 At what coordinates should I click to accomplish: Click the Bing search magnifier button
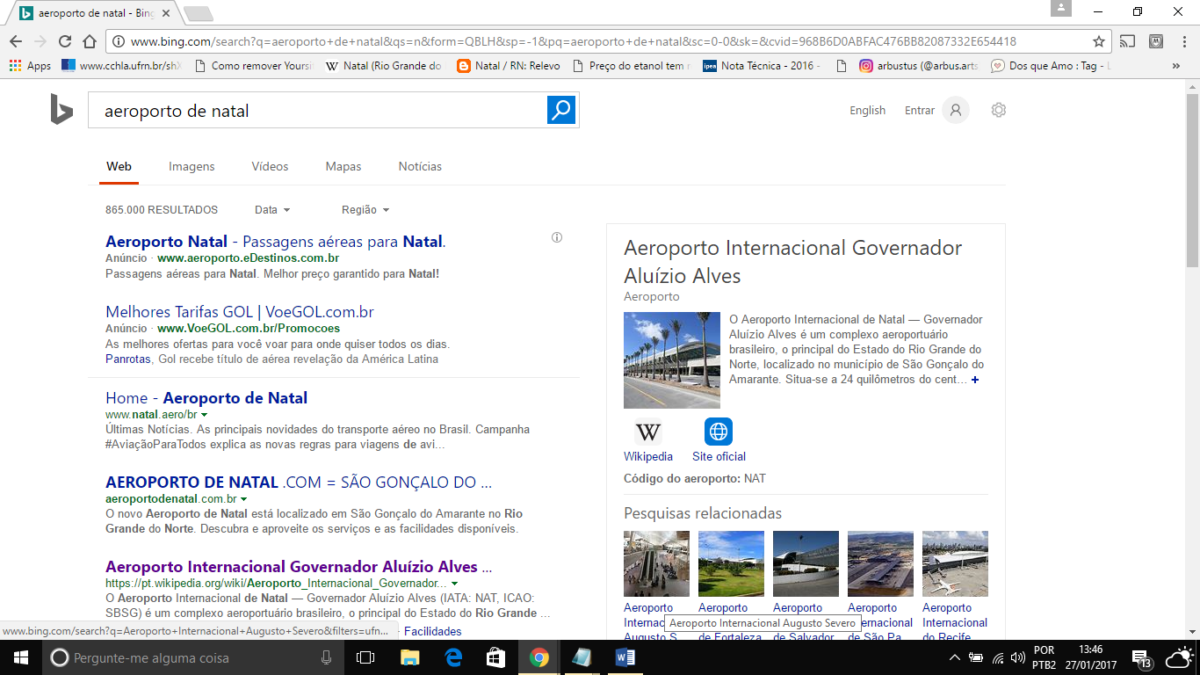(561, 110)
